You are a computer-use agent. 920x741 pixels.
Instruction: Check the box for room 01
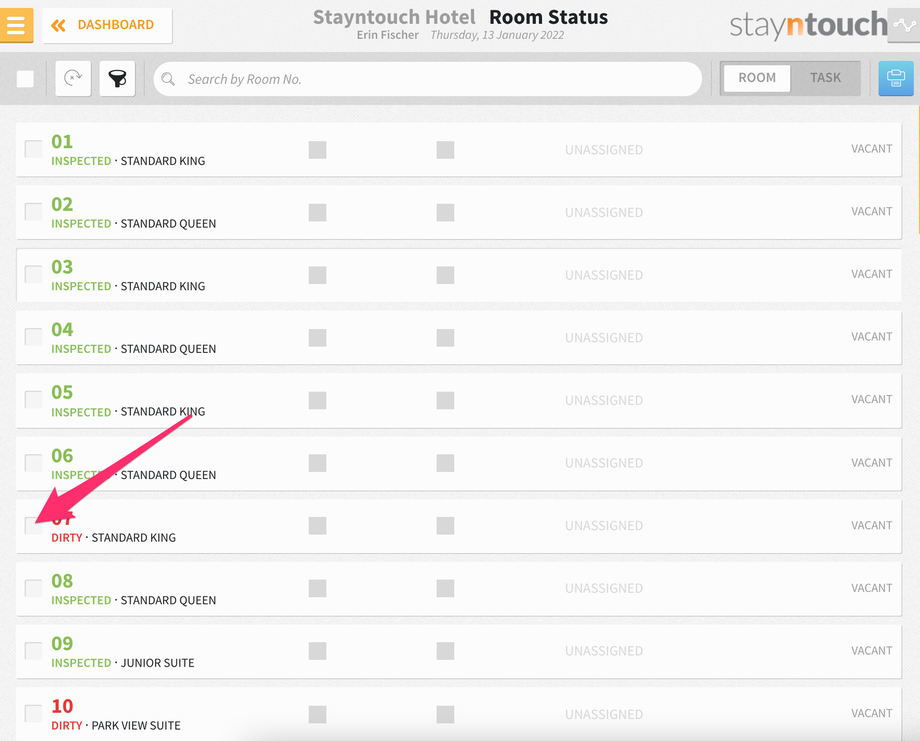[x=33, y=149]
